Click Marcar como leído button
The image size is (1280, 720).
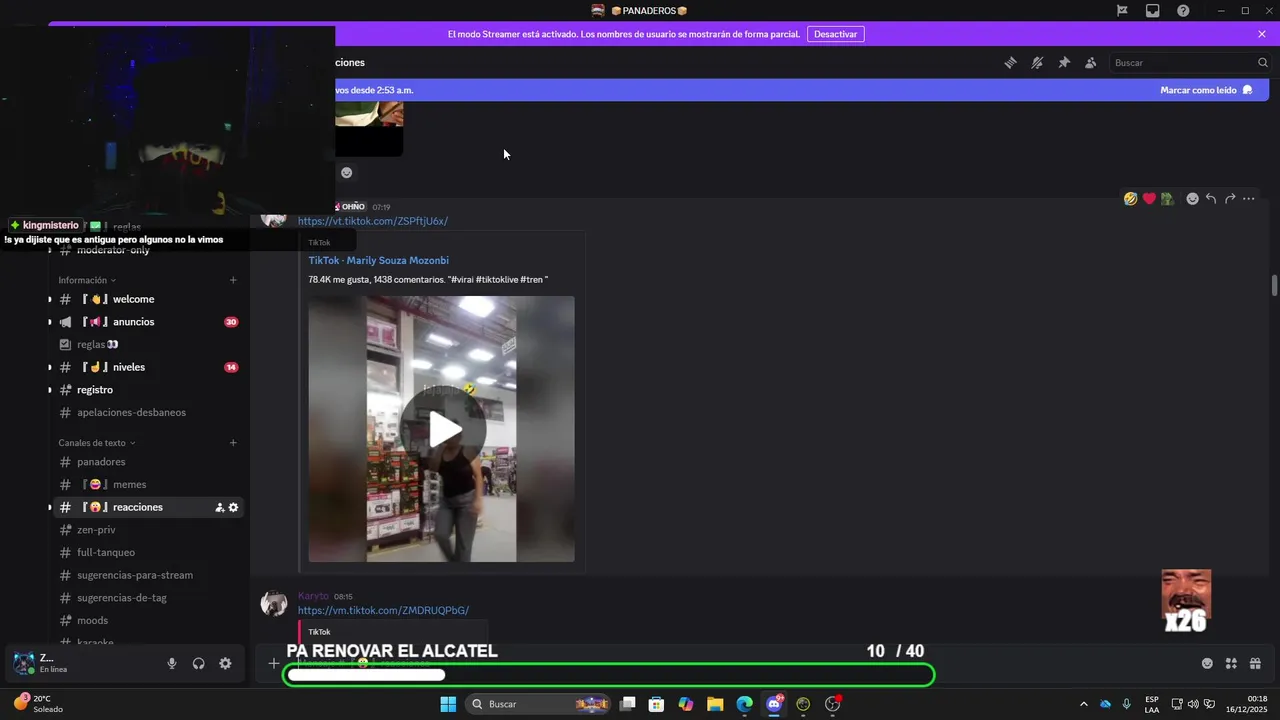pyautogui.click(x=1206, y=90)
